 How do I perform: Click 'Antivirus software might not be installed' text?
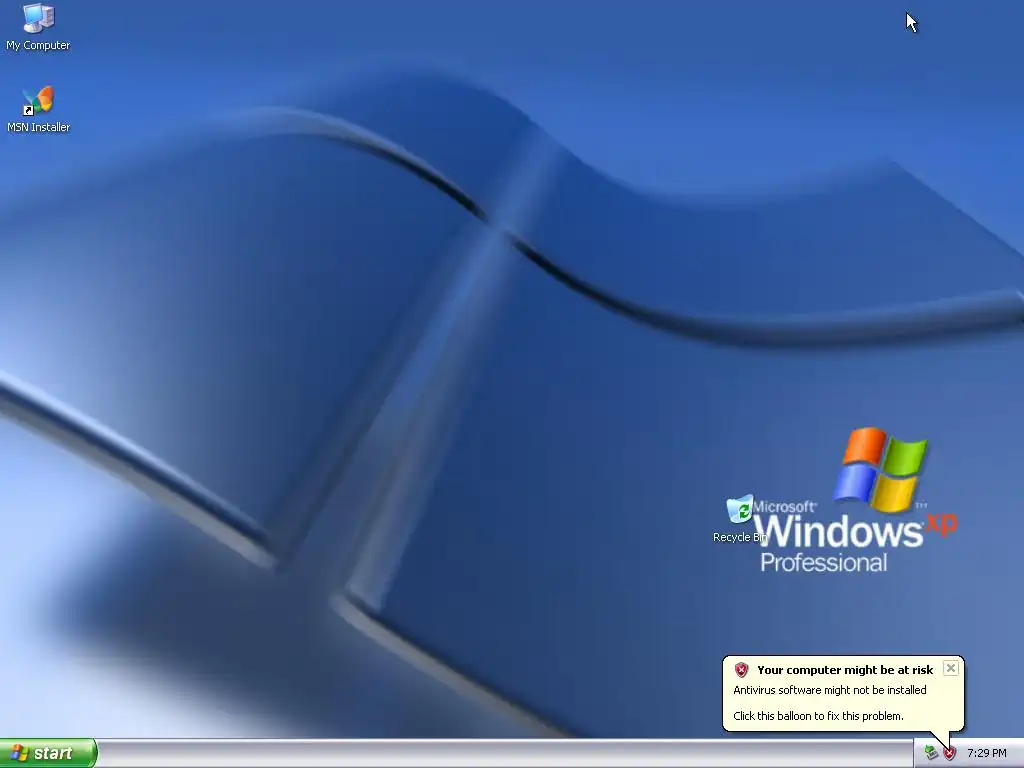829,690
